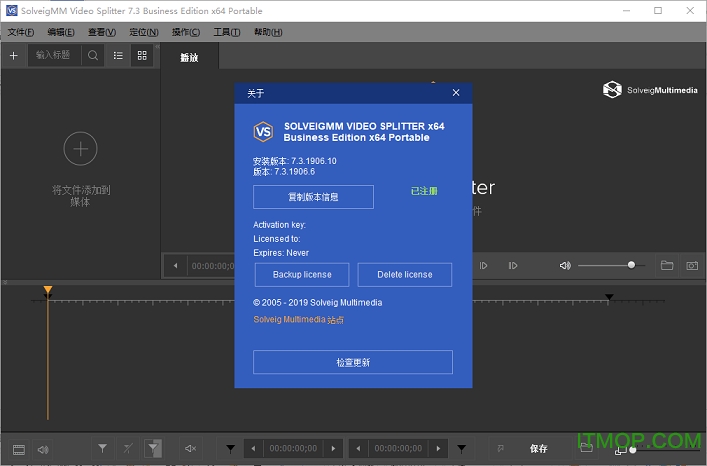This screenshot has height=466, width=707.
Task: Click the add marker icon
Action: (x=103, y=448)
